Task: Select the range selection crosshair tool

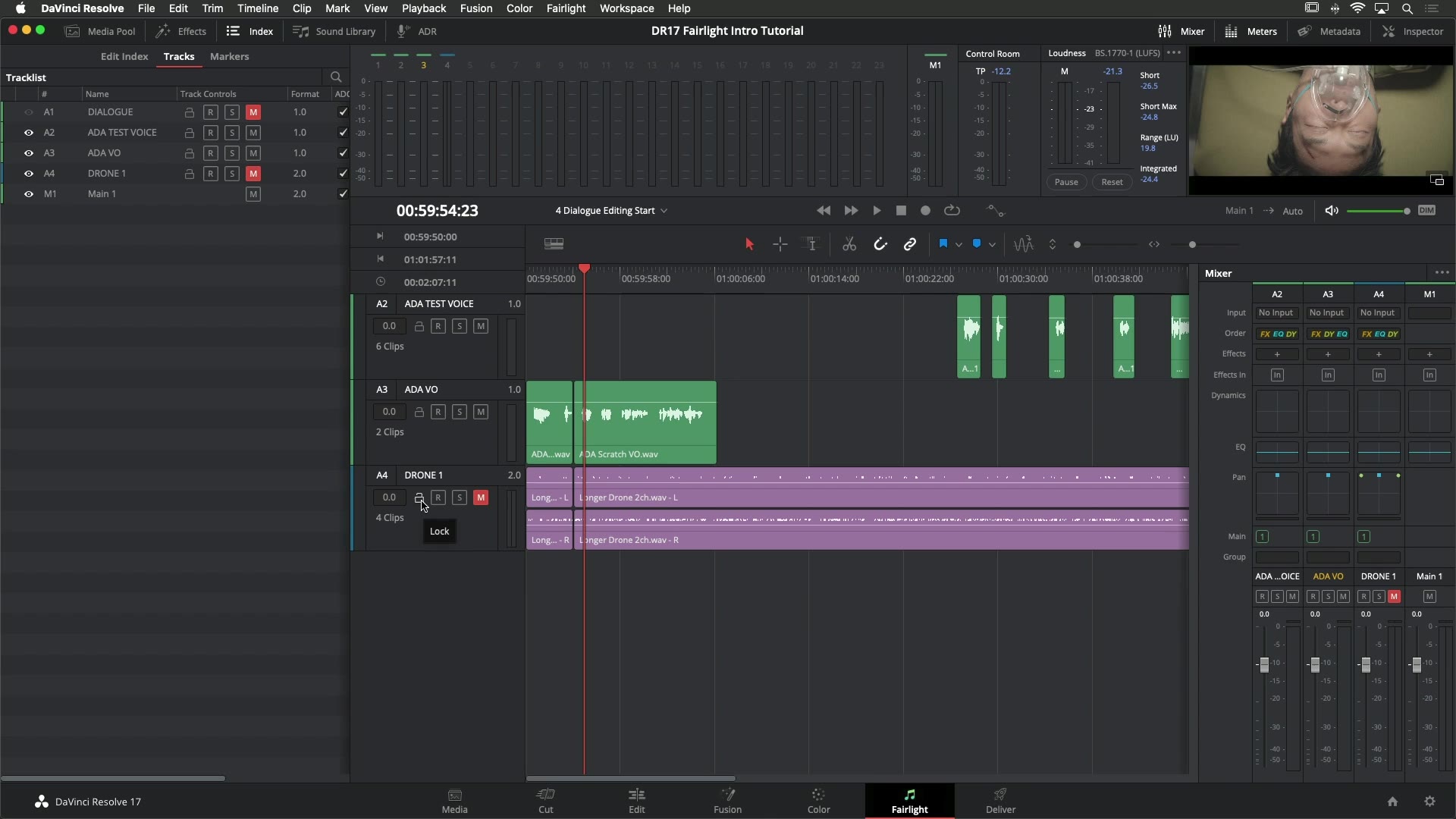Action: 780,244
